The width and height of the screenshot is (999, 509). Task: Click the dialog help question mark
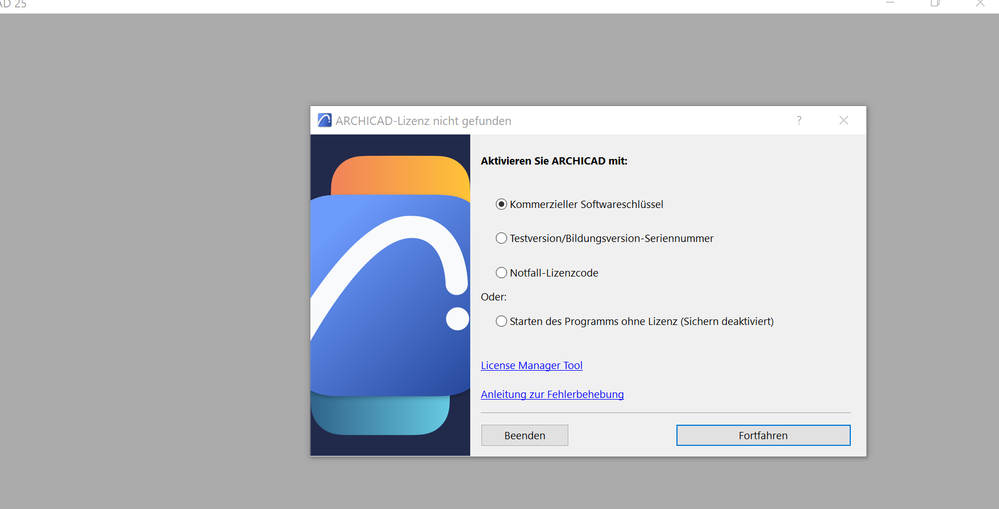click(x=799, y=120)
